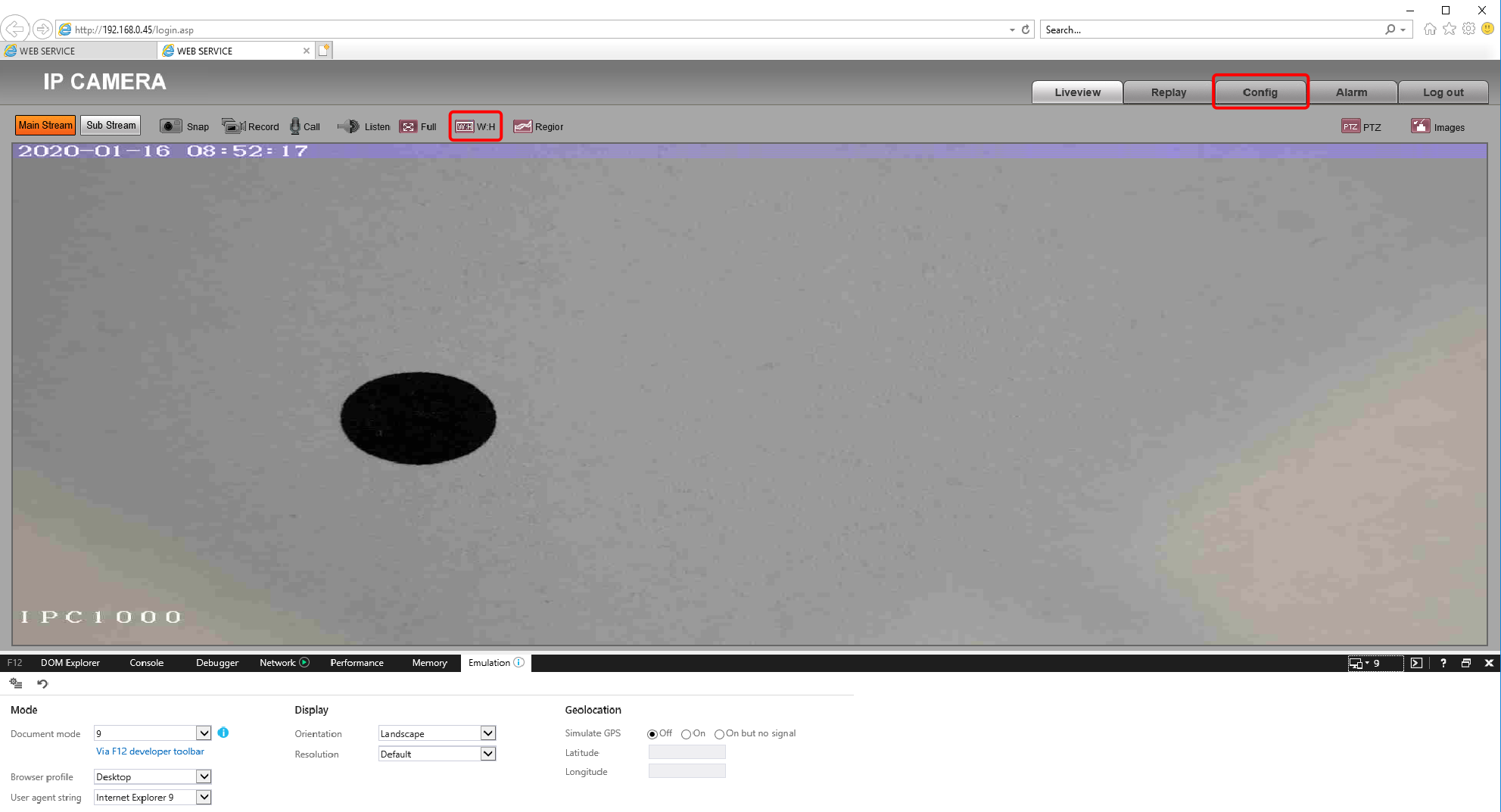
Task: Expand the Document mode dropdown
Action: click(204, 733)
